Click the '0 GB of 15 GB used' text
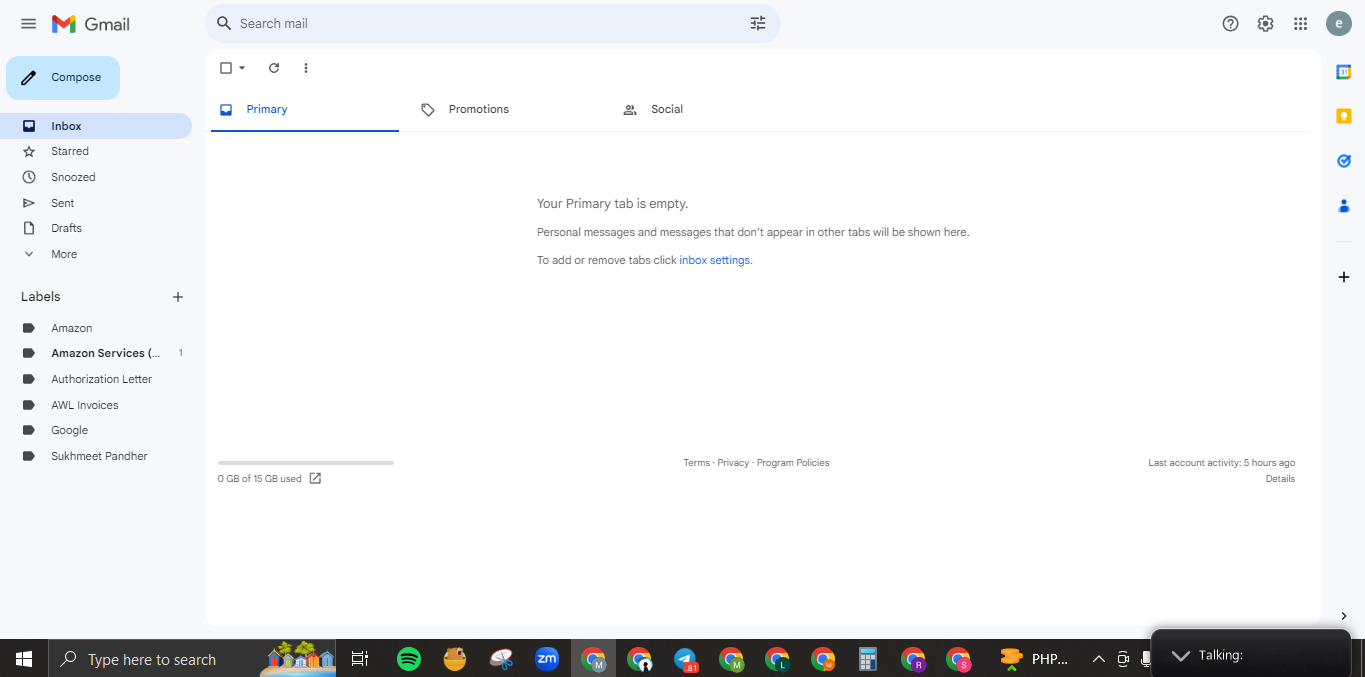This screenshot has height=677, width=1365. coord(259,479)
